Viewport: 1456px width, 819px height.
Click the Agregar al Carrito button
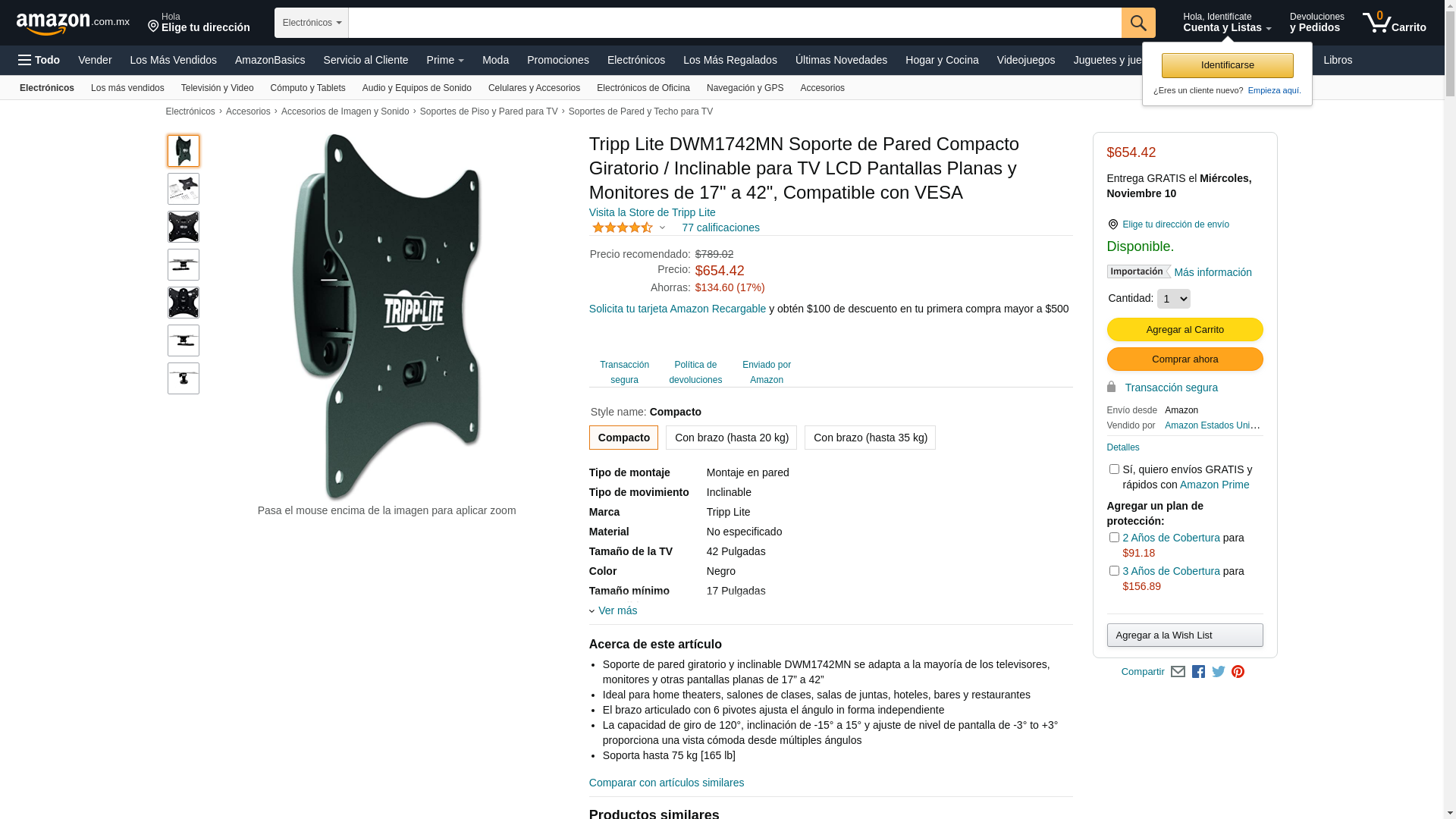(1185, 329)
